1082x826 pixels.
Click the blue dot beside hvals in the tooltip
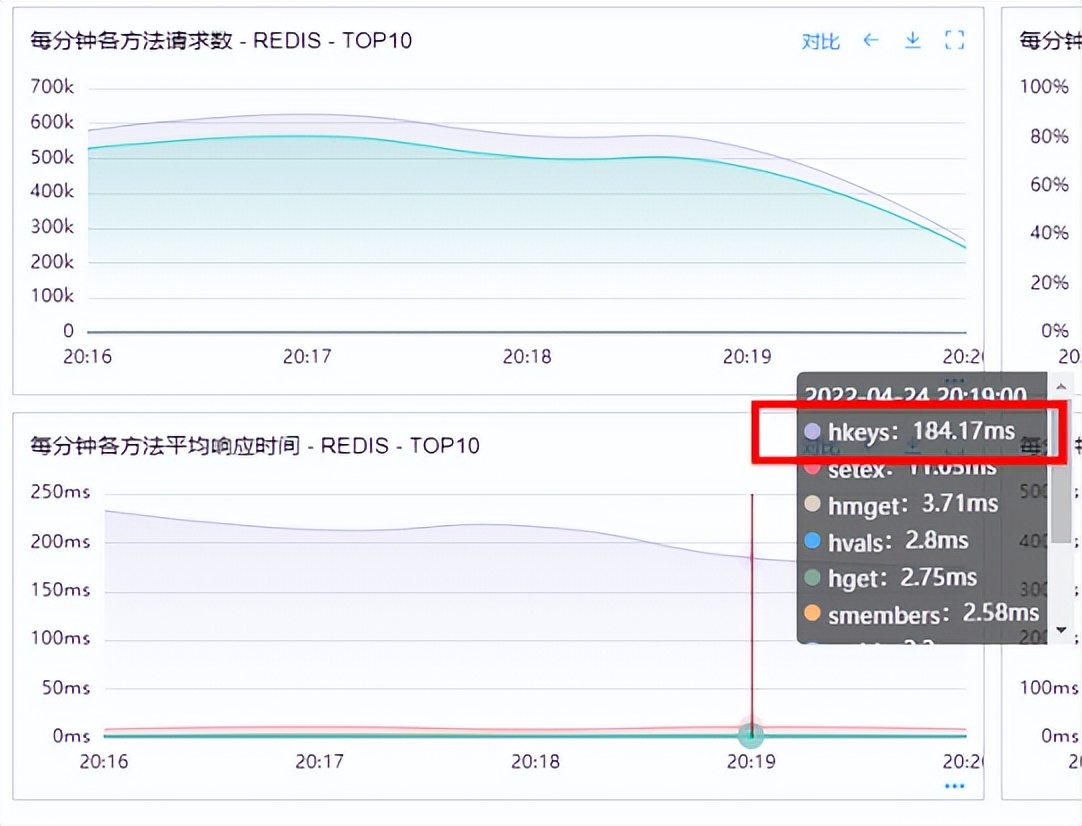pos(812,541)
